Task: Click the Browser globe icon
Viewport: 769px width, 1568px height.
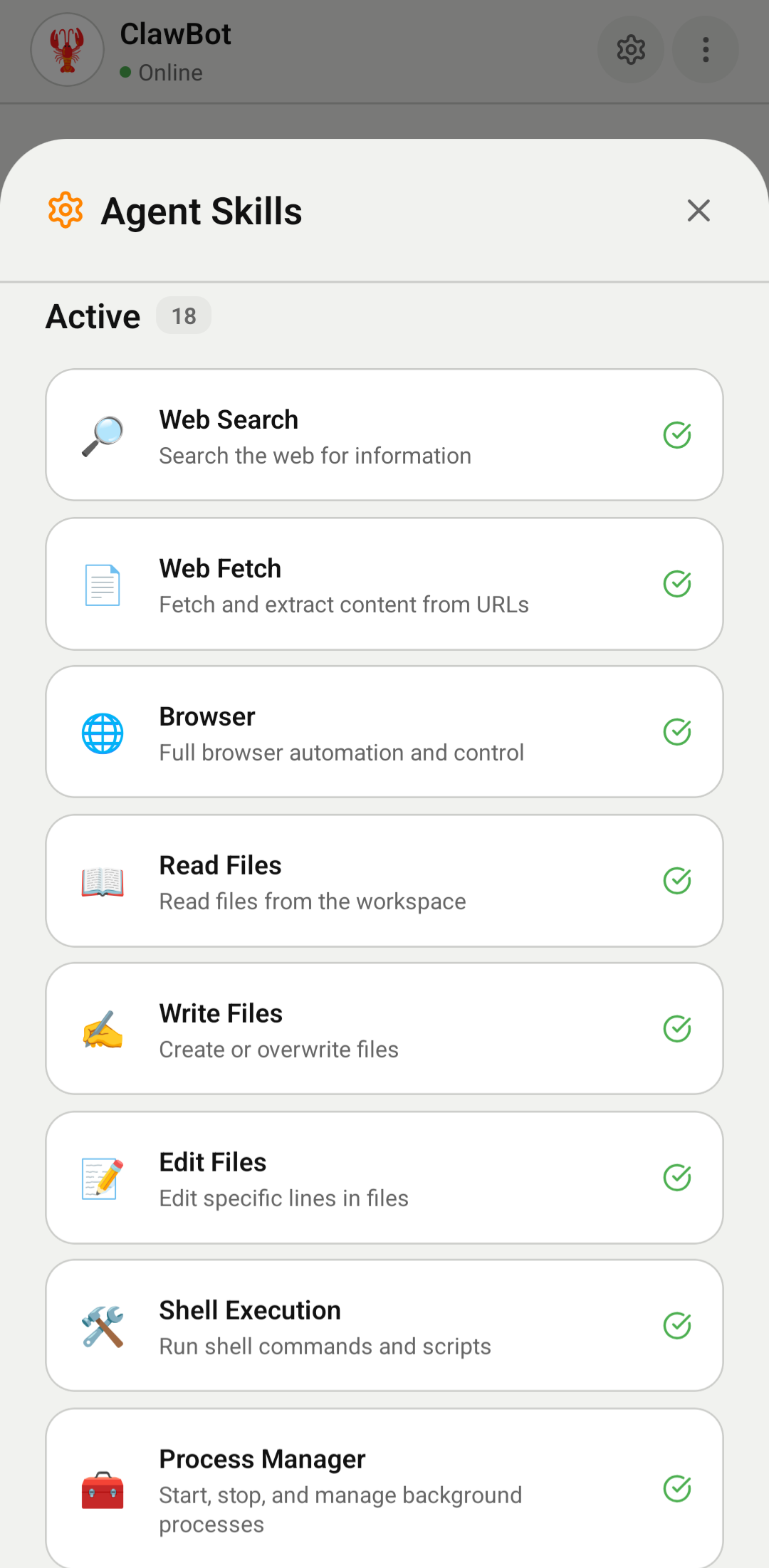Action: [x=102, y=732]
